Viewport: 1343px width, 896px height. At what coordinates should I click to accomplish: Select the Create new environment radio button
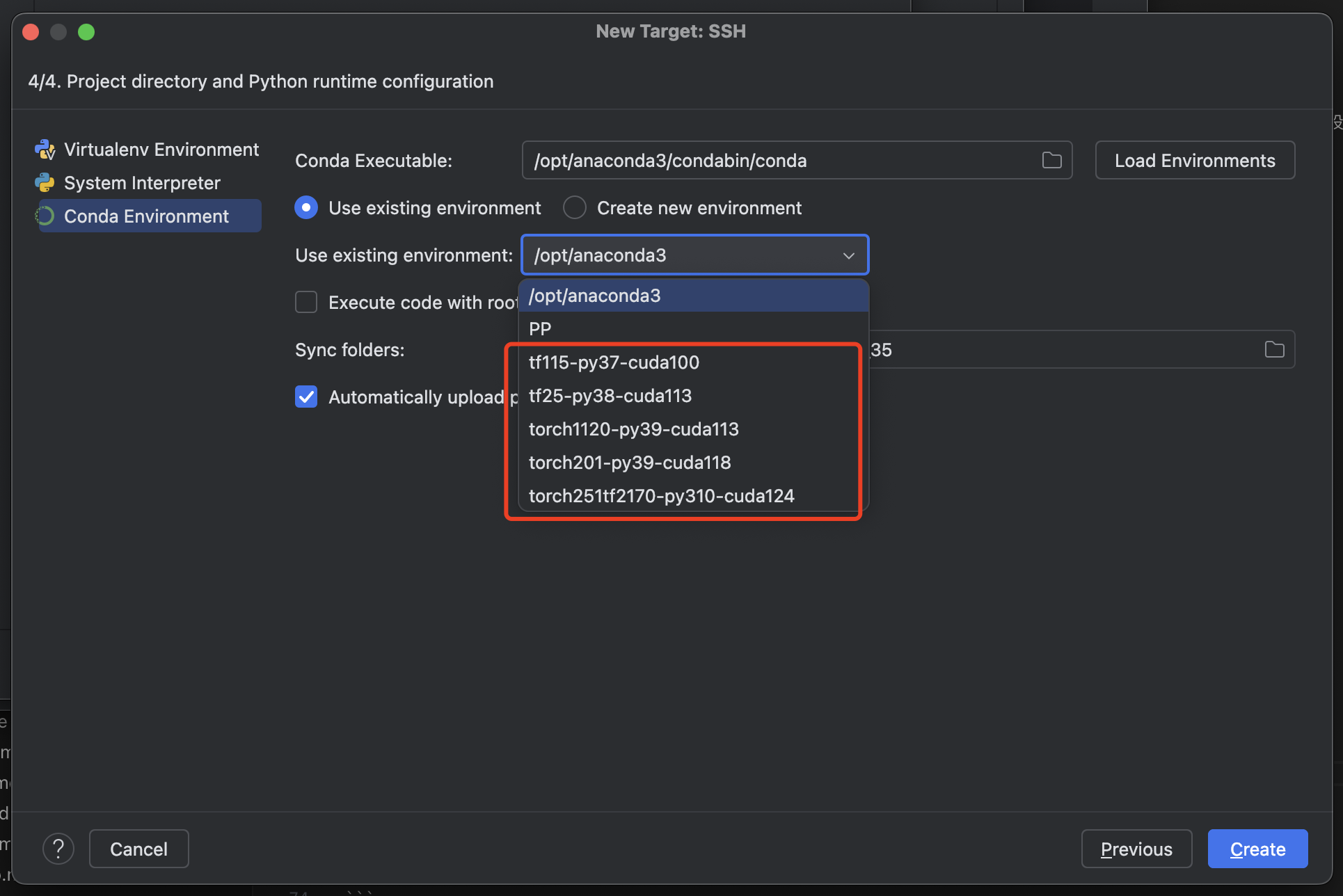tap(575, 208)
